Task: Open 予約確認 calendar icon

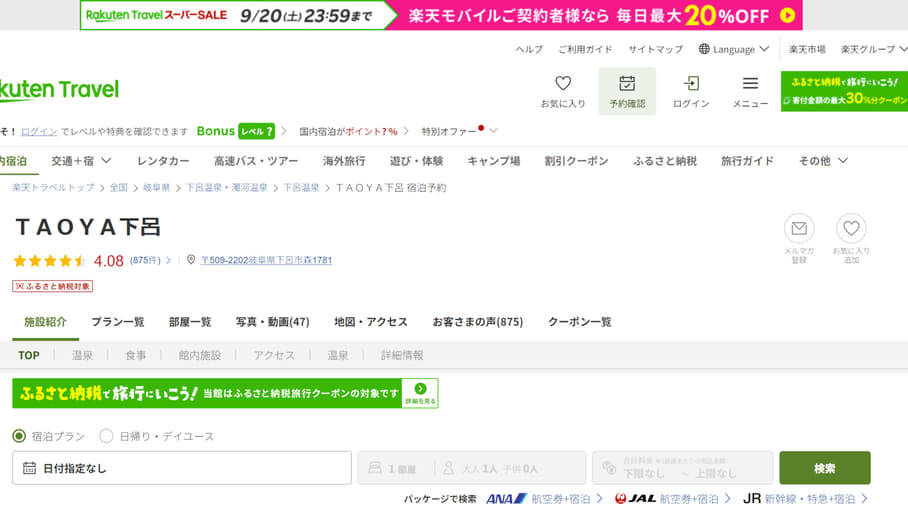Action: (627, 83)
